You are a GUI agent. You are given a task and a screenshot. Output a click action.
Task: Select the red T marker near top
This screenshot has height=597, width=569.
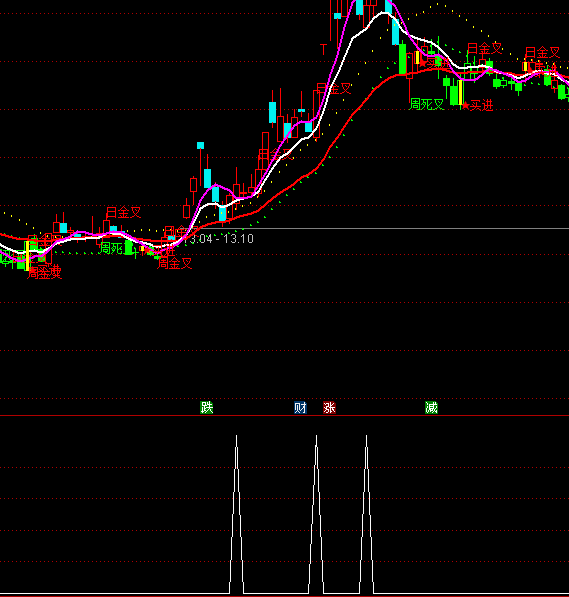[x=324, y=49]
